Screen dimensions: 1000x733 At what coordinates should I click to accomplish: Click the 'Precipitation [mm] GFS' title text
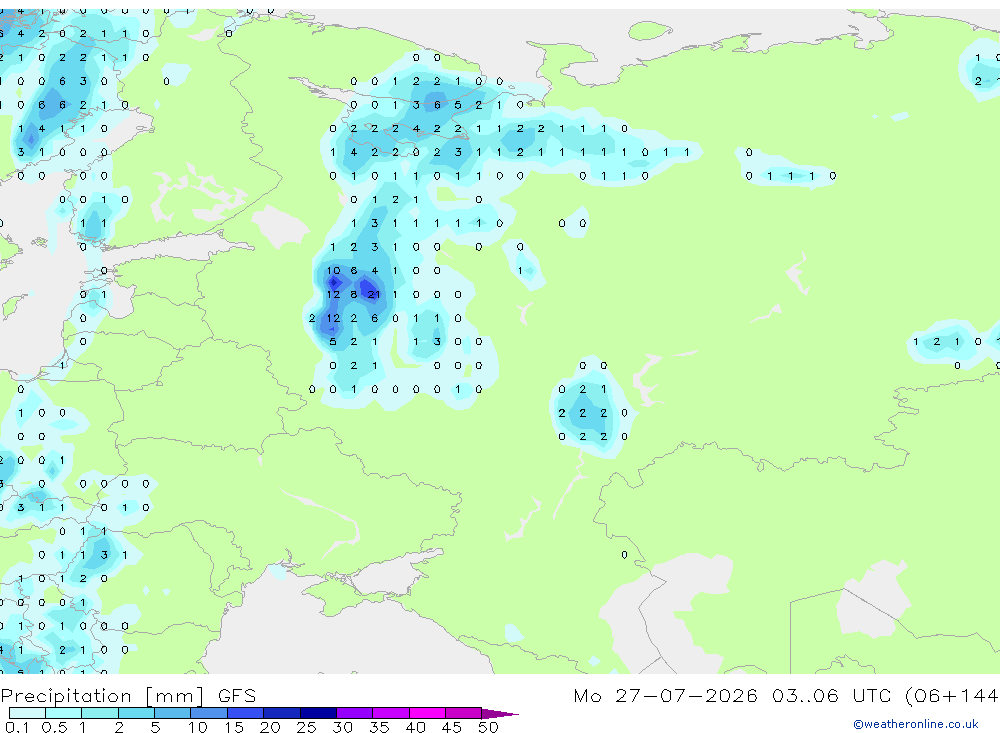[x=128, y=695]
